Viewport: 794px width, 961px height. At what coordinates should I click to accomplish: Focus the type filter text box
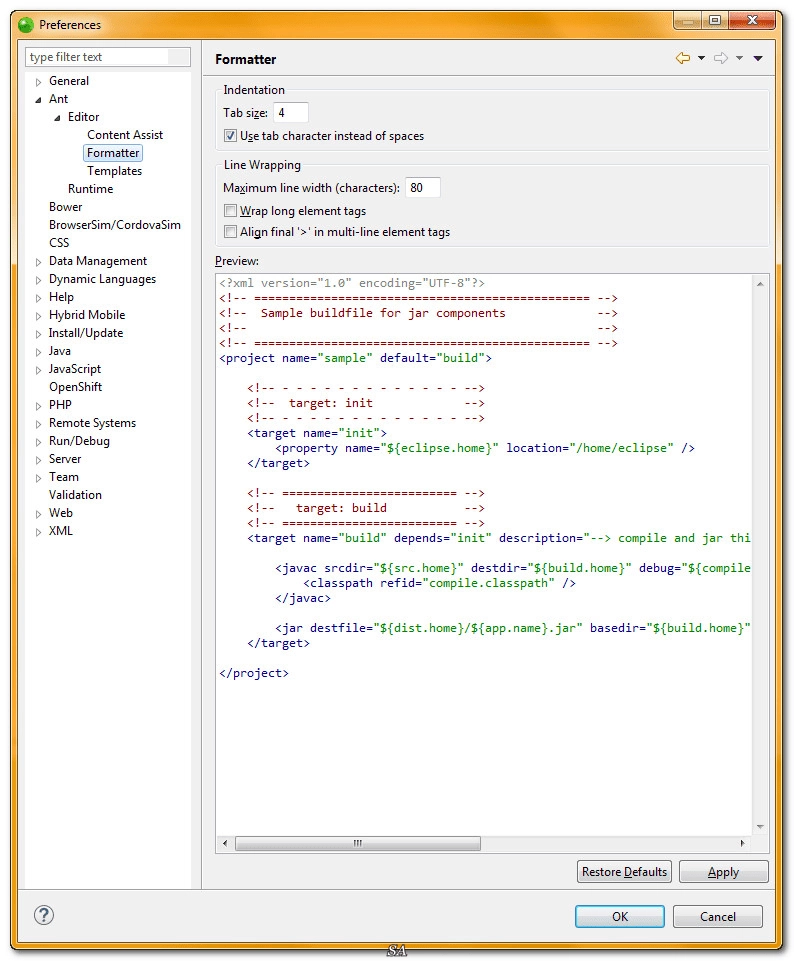tap(108, 57)
